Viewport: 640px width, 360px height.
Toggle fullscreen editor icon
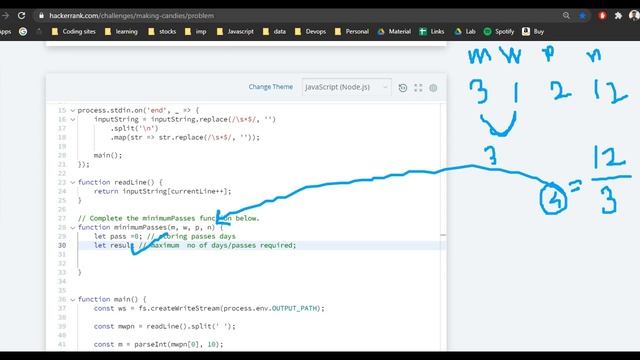(418, 88)
